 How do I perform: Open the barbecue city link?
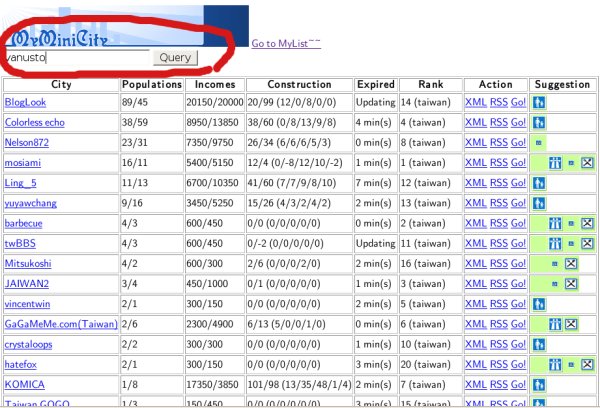[23, 224]
